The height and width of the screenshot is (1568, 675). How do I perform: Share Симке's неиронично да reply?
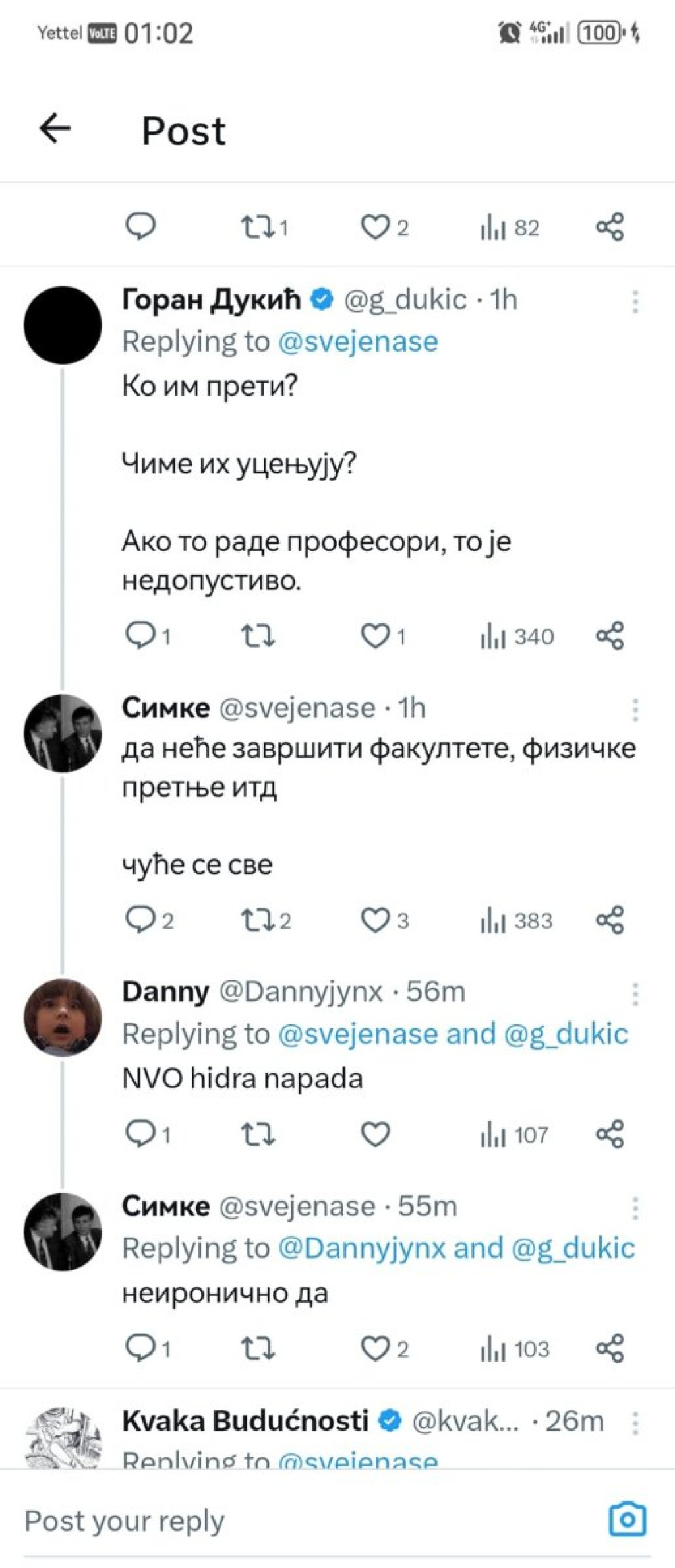point(610,1348)
